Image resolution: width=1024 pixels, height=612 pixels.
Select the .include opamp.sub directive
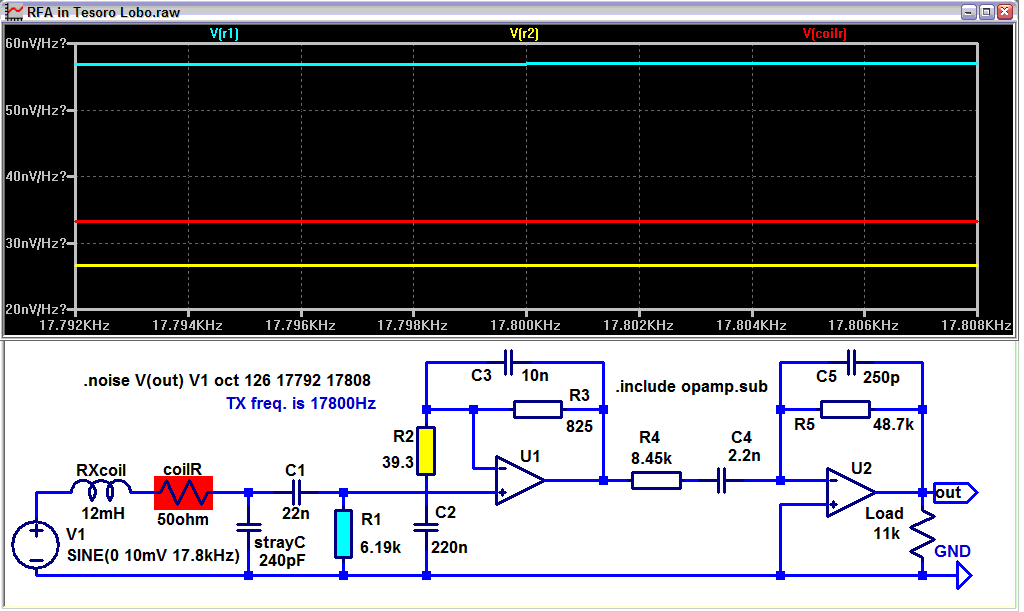690,386
